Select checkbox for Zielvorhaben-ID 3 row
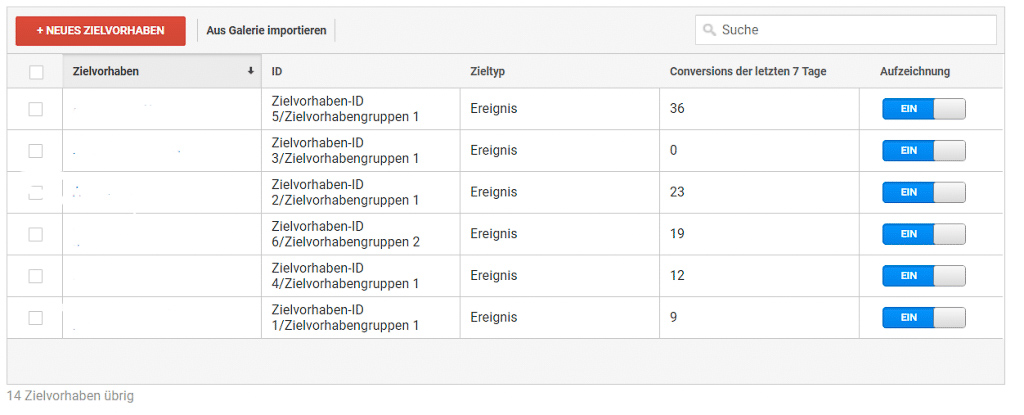 (36, 151)
